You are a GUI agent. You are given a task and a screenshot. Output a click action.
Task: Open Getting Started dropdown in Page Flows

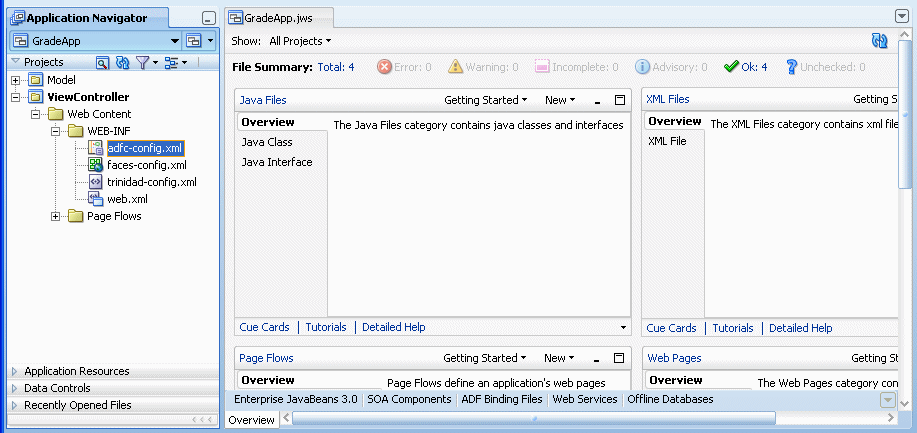(x=484, y=358)
